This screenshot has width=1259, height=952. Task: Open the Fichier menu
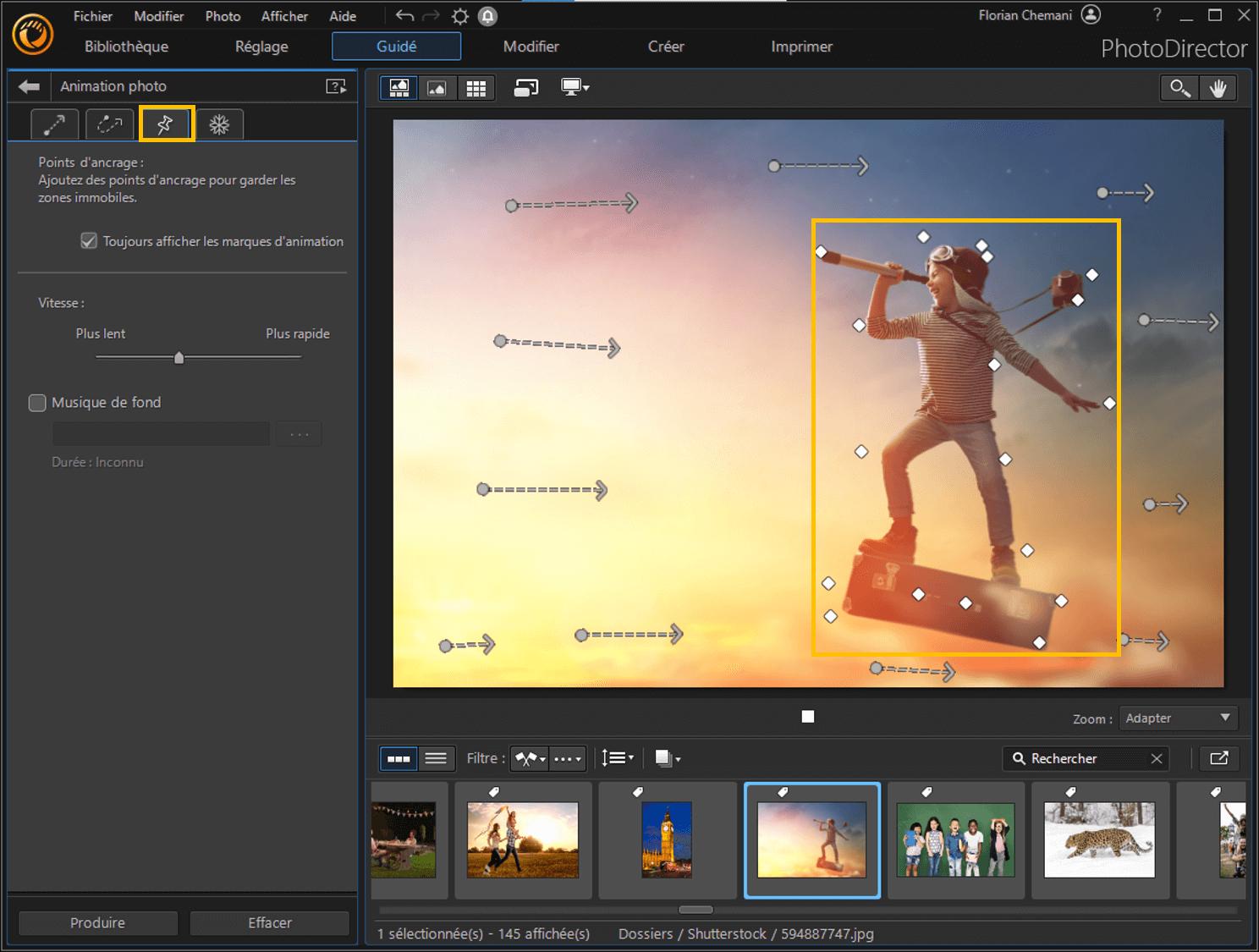(92, 15)
